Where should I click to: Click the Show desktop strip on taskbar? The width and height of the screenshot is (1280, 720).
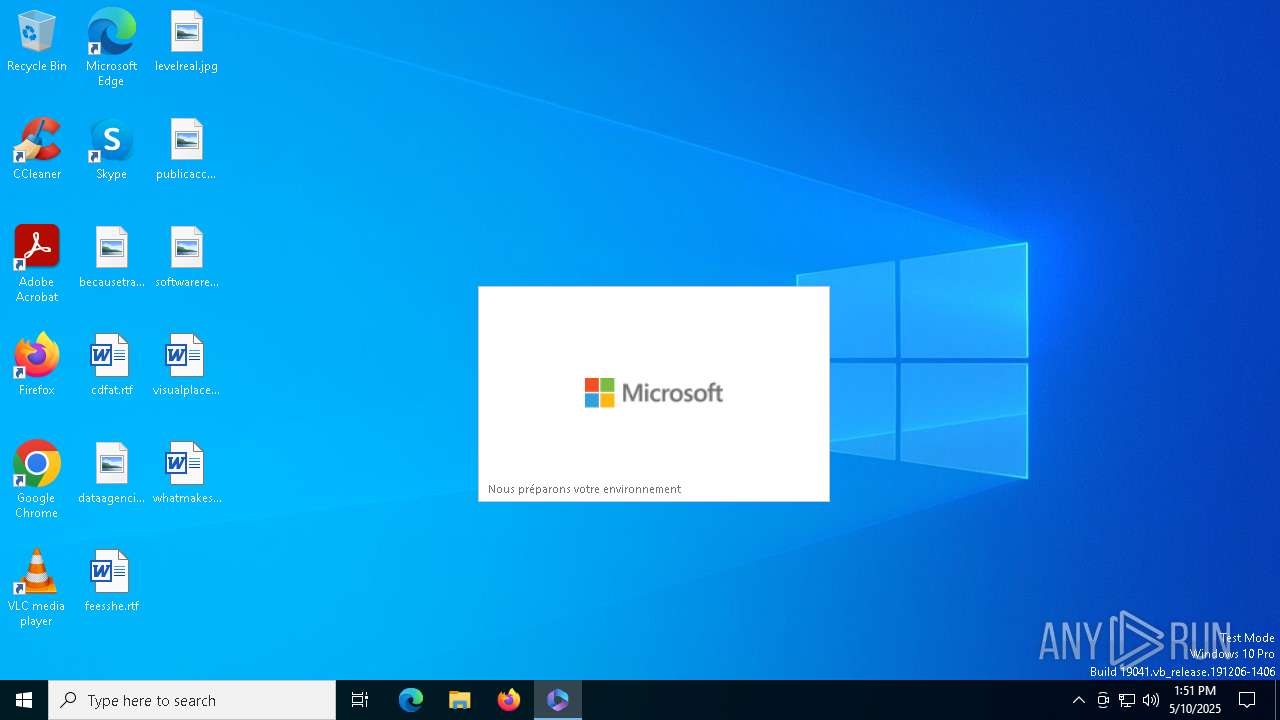1276,700
